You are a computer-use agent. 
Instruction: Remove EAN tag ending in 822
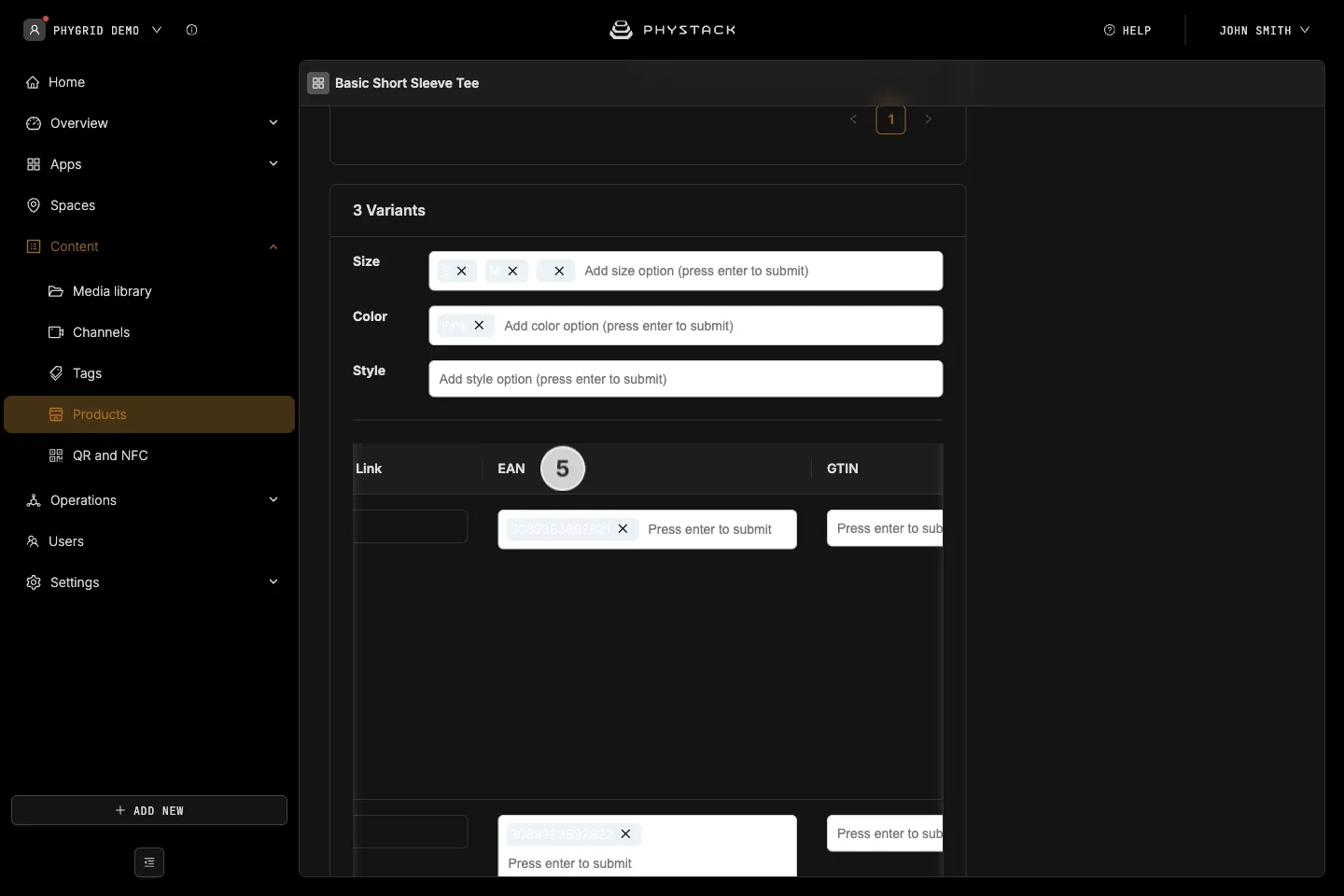(x=625, y=833)
